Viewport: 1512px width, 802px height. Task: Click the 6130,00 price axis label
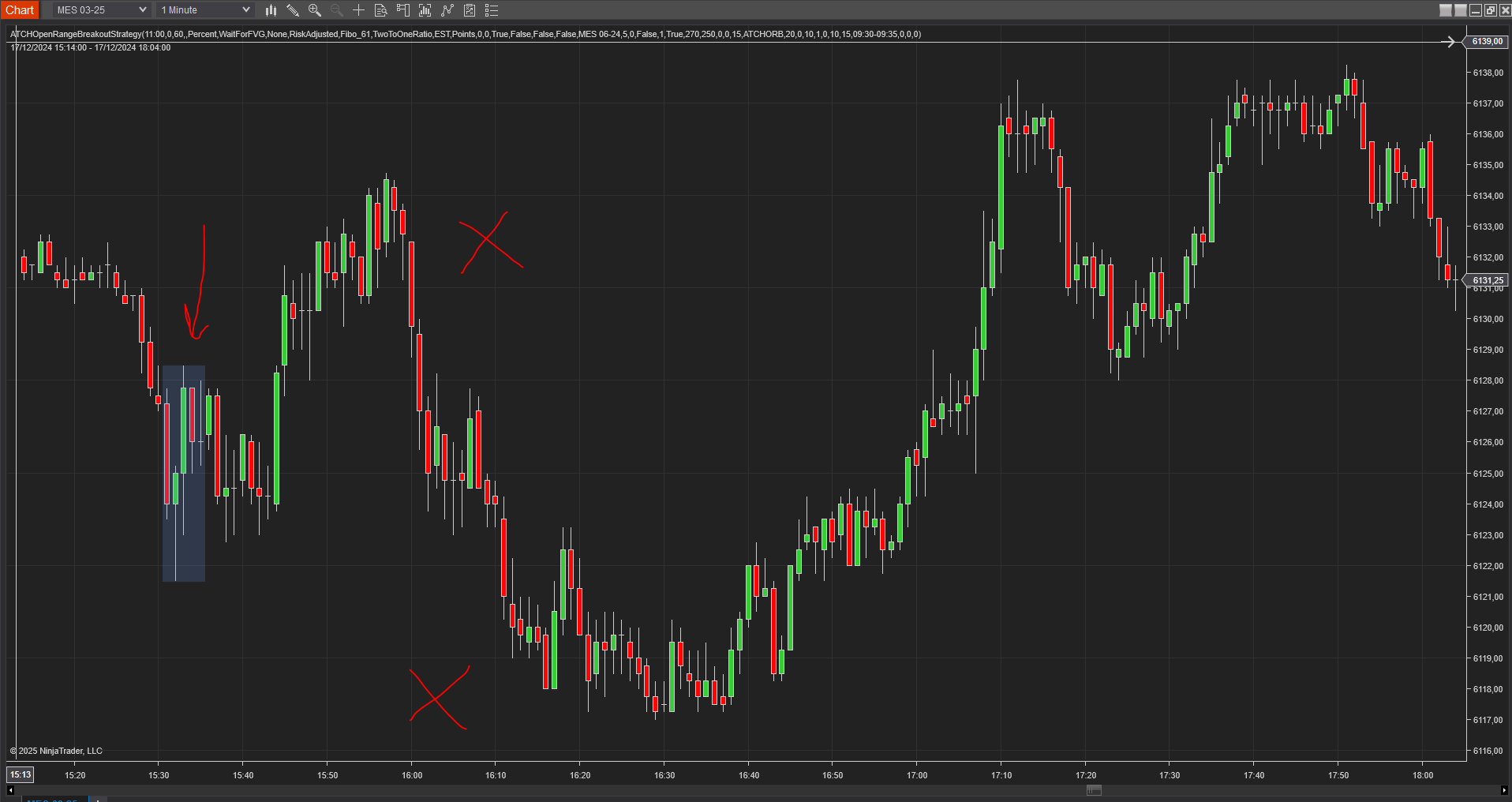point(1488,319)
